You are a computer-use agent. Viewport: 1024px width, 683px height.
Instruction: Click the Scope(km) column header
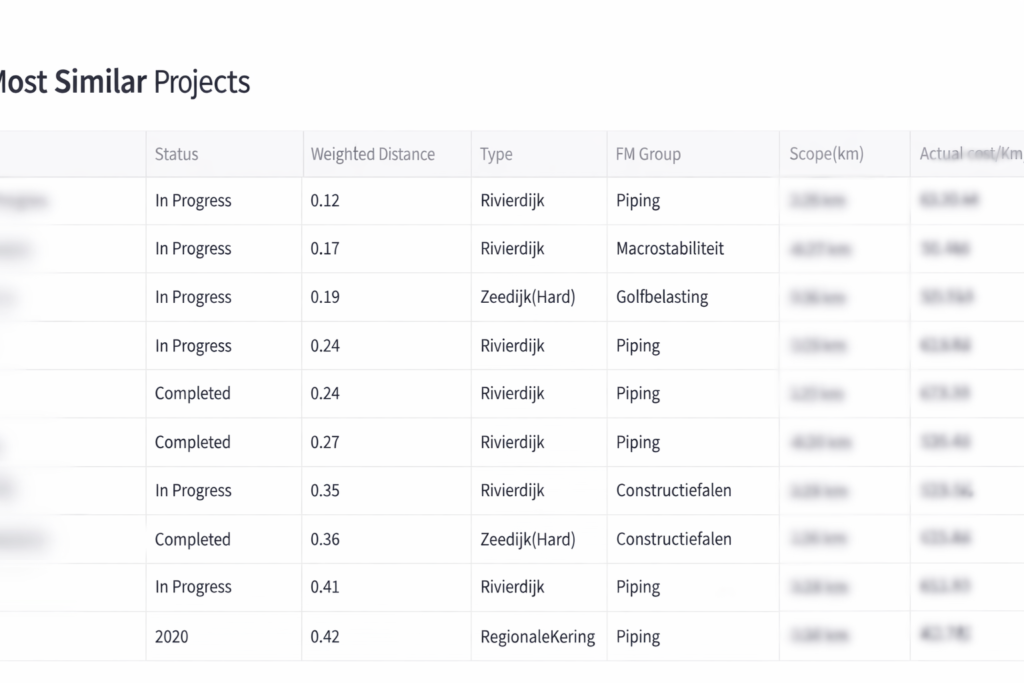coord(826,154)
